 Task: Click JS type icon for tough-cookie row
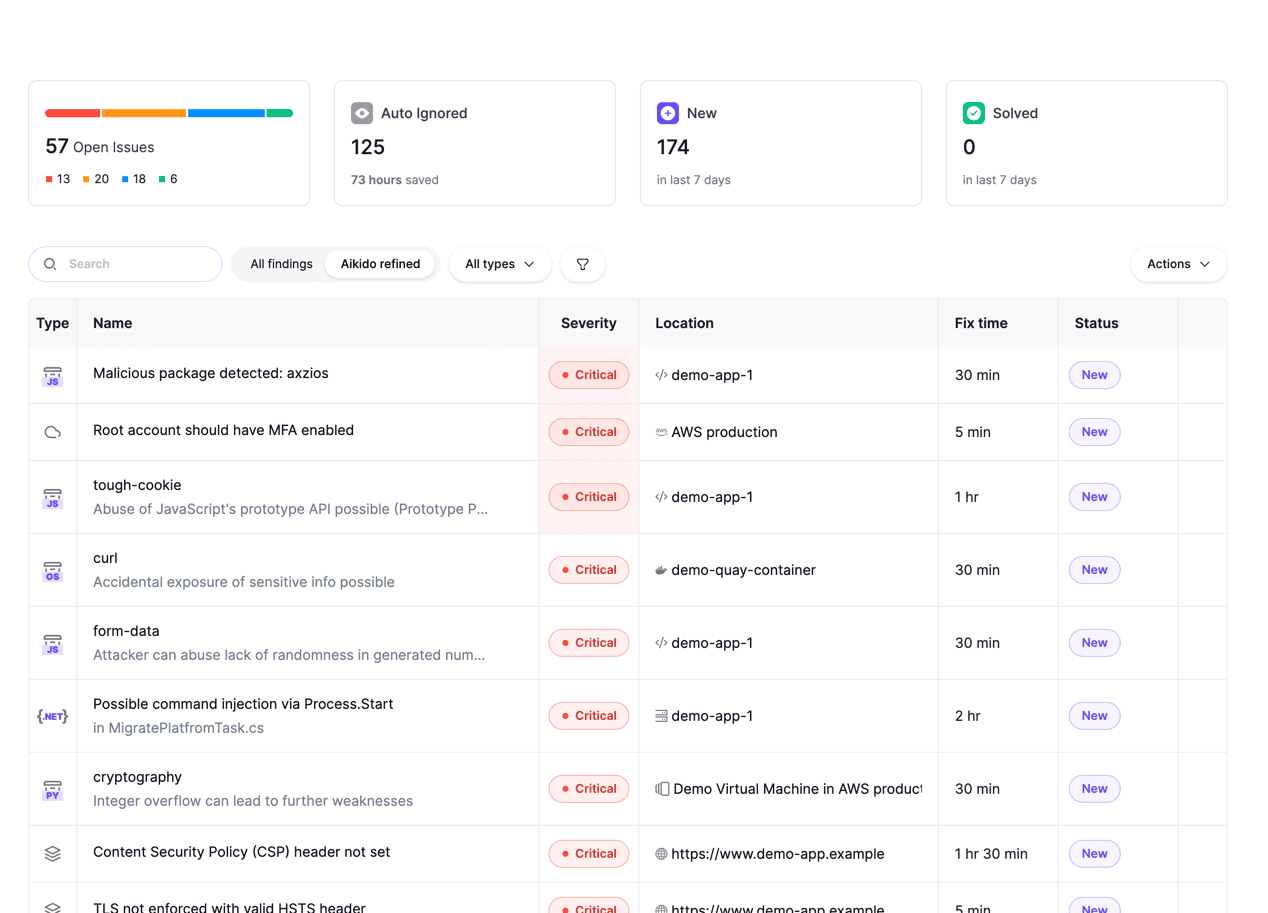[x=53, y=498]
